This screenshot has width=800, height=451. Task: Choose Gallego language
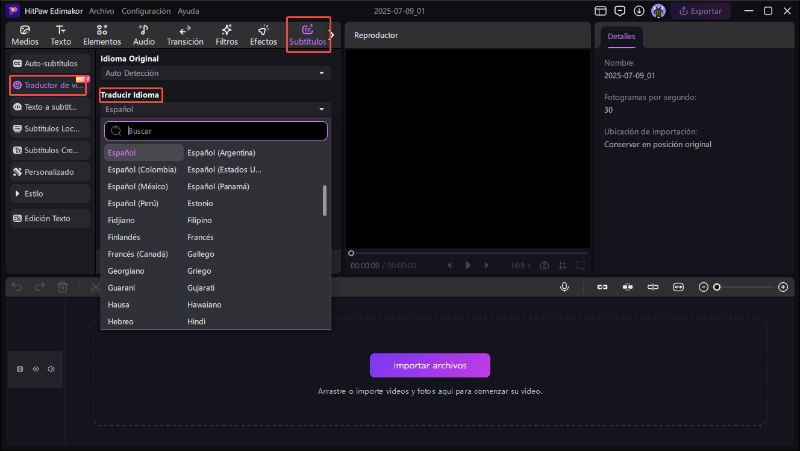(x=201, y=254)
